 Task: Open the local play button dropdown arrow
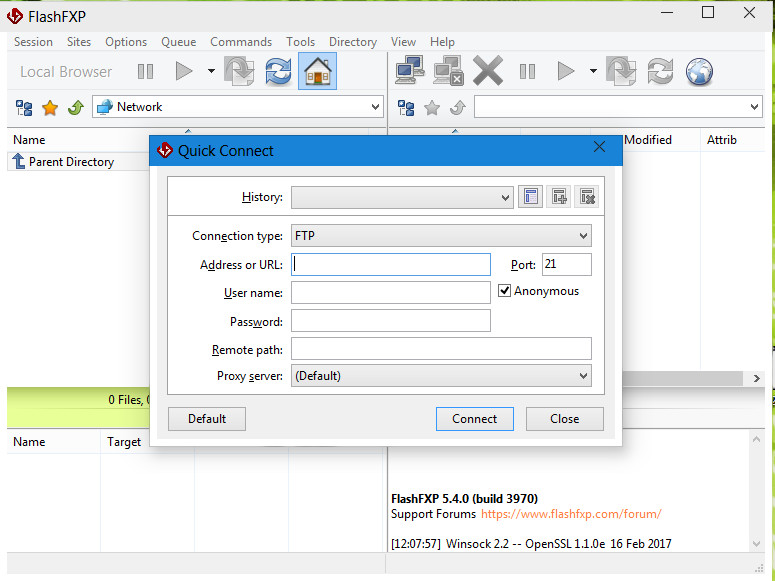point(211,71)
